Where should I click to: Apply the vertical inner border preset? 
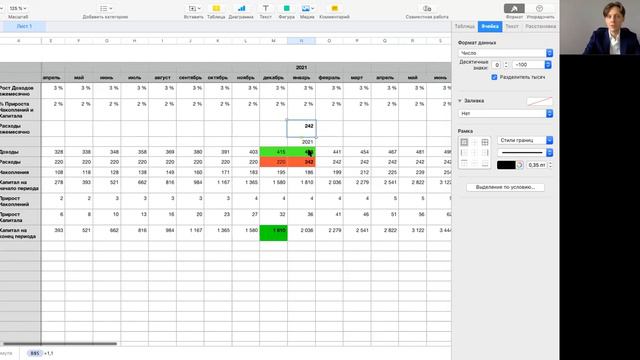pyautogui.click(x=474, y=153)
